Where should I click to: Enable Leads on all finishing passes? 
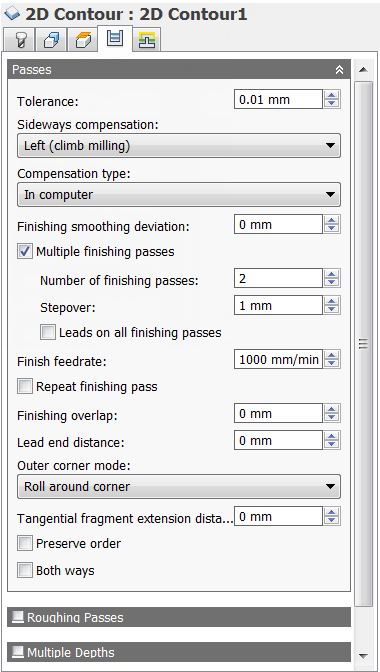(48, 333)
